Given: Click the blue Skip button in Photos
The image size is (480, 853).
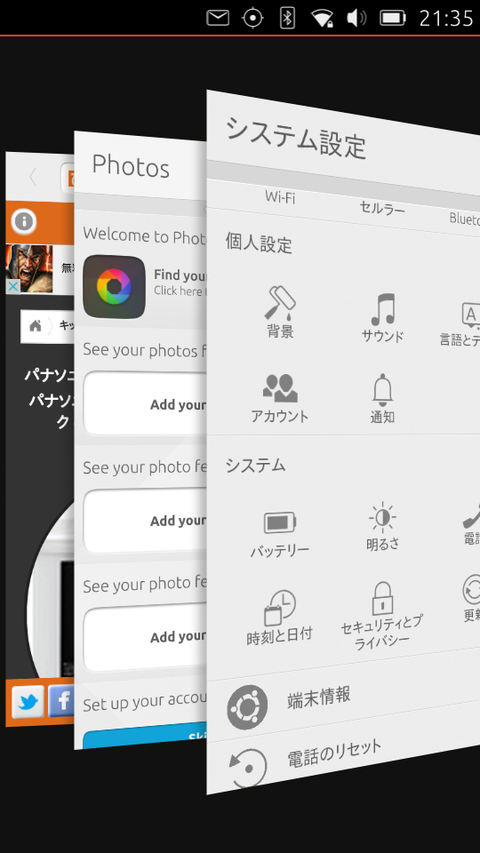Looking at the screenshot, I should click(x=145, y=735).
